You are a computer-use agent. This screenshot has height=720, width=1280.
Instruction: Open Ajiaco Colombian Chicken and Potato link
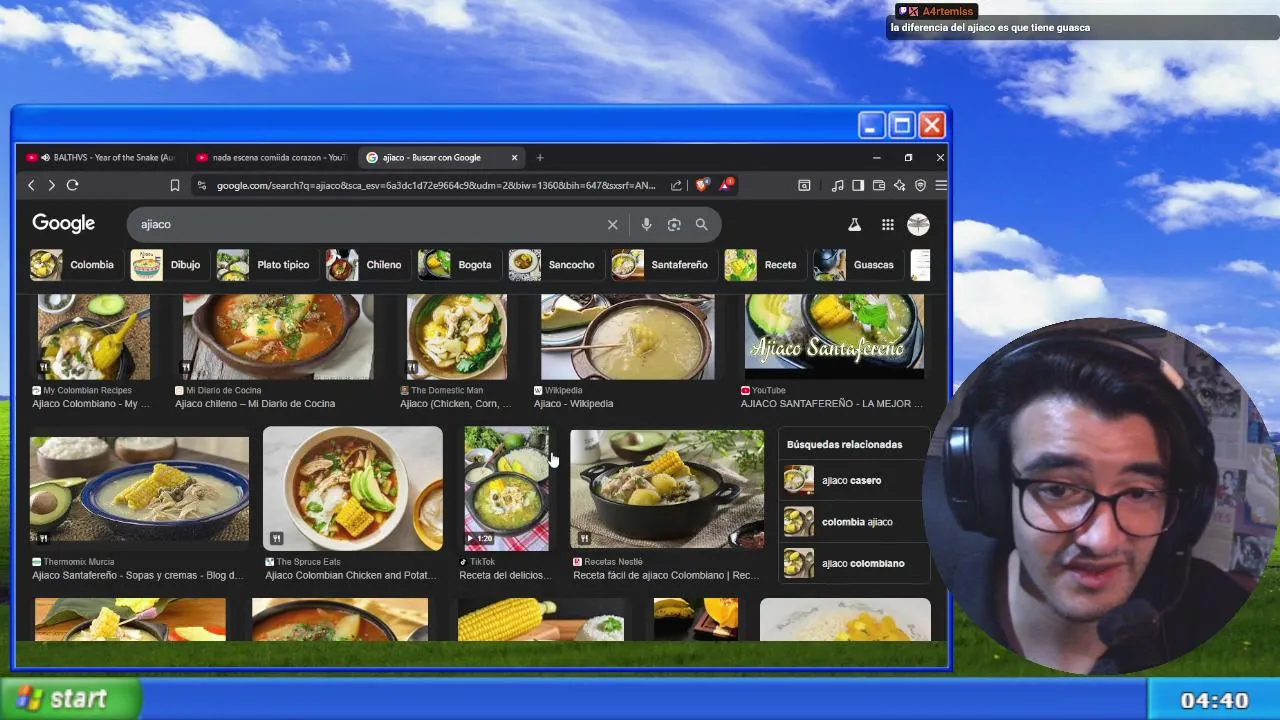click(350, 576)
